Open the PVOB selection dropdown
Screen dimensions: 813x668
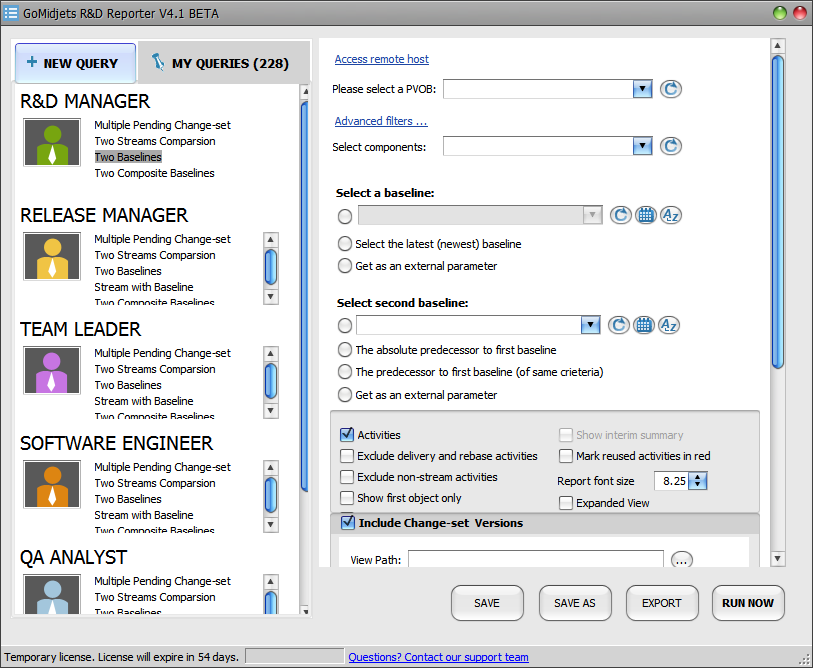[642, 89]
